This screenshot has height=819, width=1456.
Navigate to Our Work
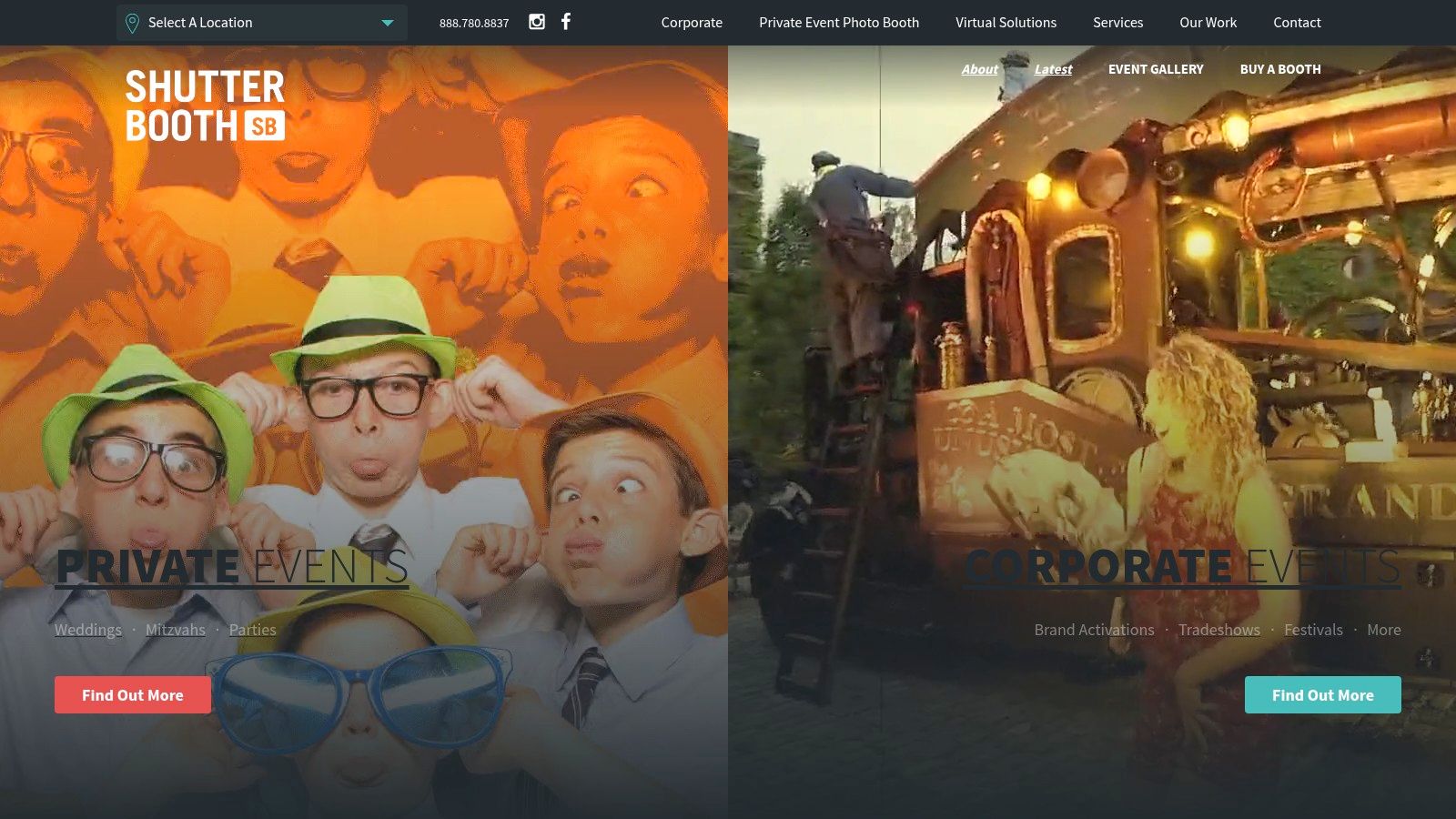click(1208, 23)
